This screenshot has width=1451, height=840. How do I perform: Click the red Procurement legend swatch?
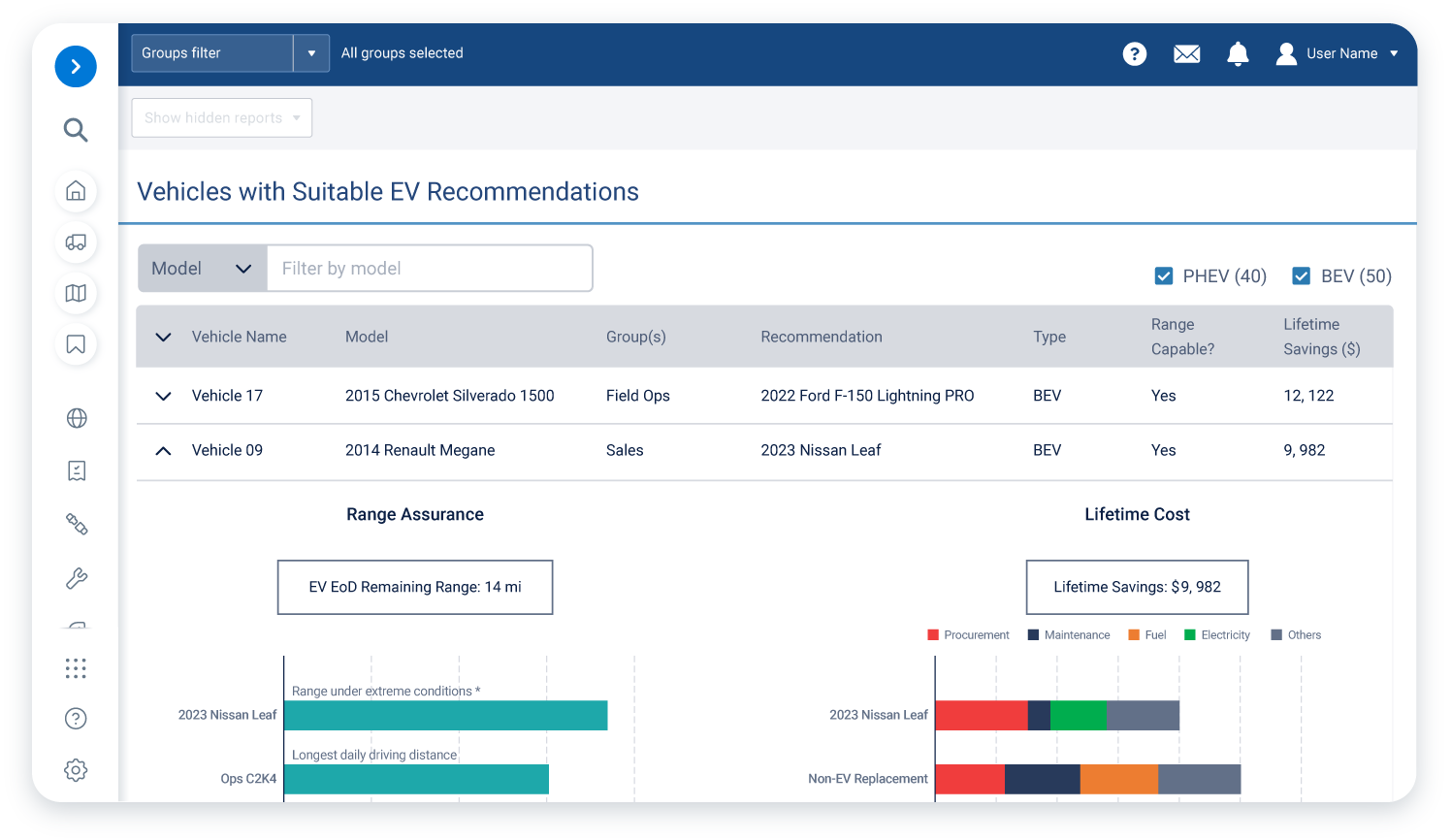tap(933, 635)
